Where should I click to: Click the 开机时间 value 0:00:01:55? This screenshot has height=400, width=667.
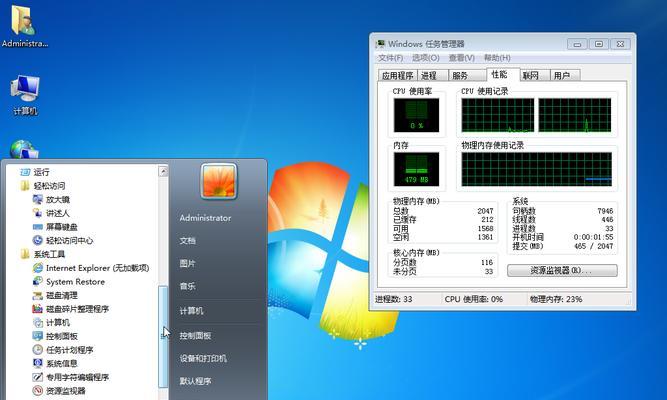point(593,237)
